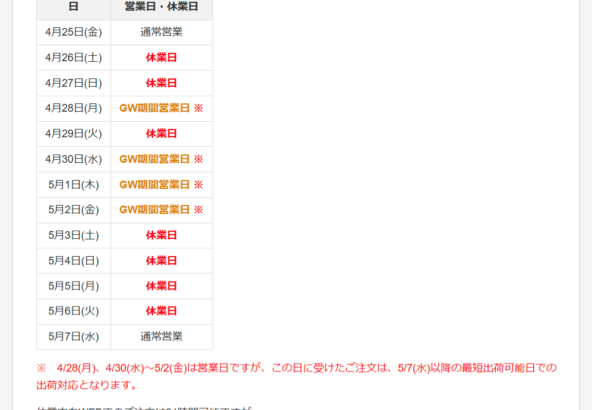Image resolution: width=592 pixels, height=410 pixels.
Task: Click the 休業日 label for 5月4日(日)
Action: (x=162, y=260)
